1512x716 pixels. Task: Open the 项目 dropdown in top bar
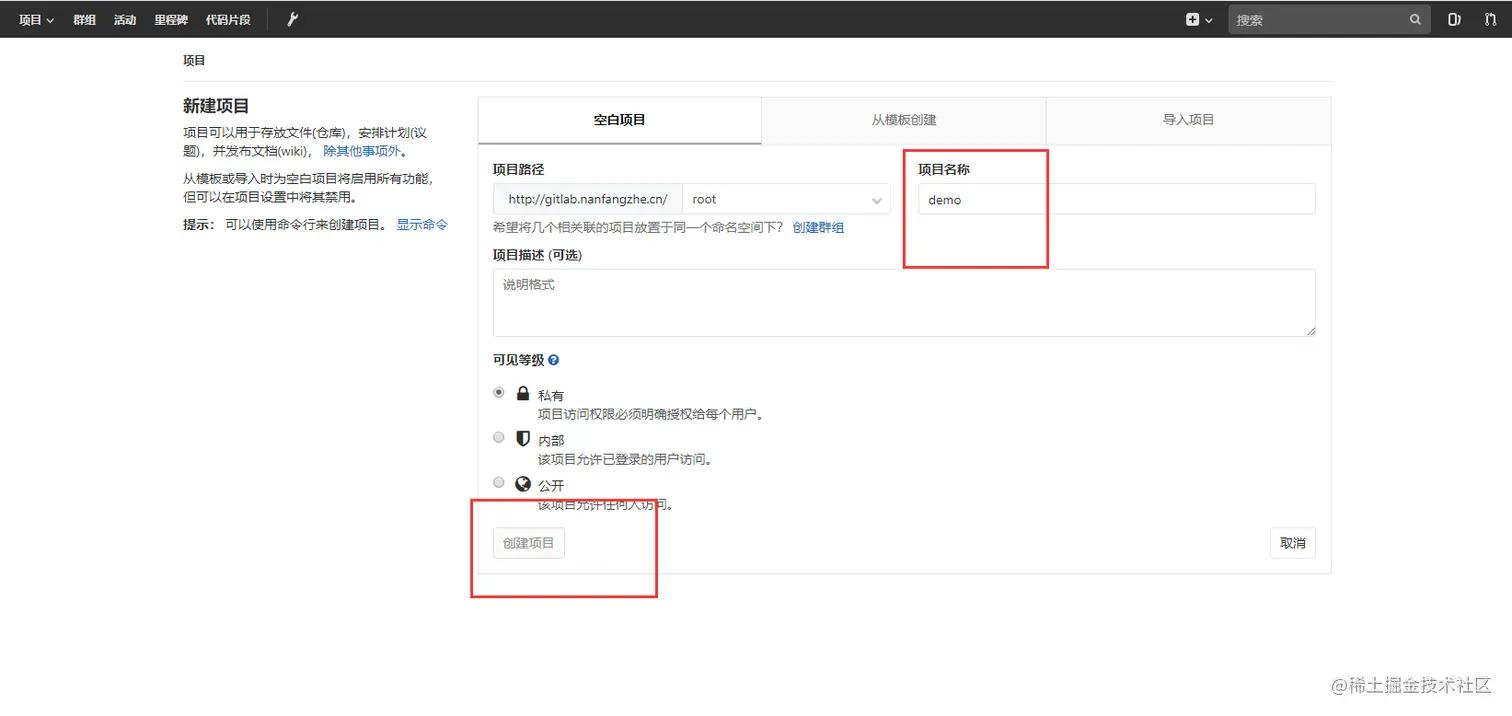click(37, 19)
